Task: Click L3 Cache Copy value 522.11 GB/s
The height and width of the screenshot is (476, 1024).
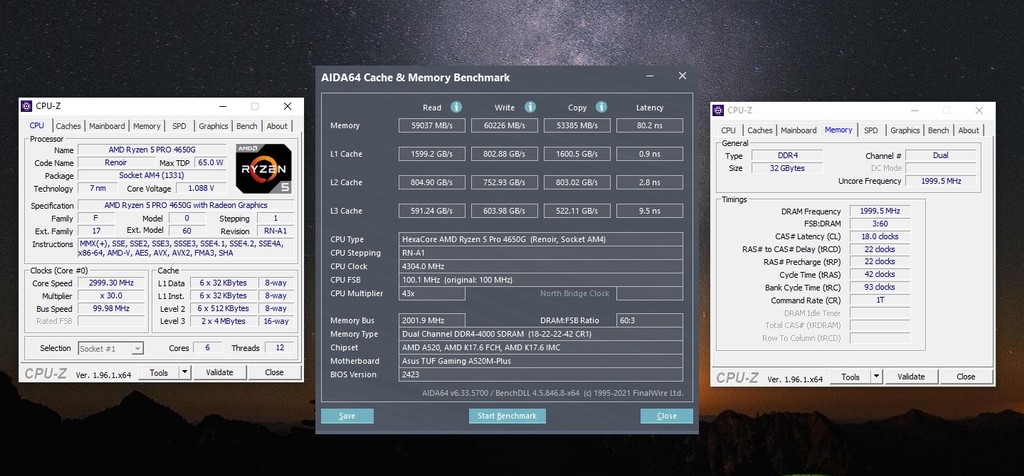Action: (577, 211)
